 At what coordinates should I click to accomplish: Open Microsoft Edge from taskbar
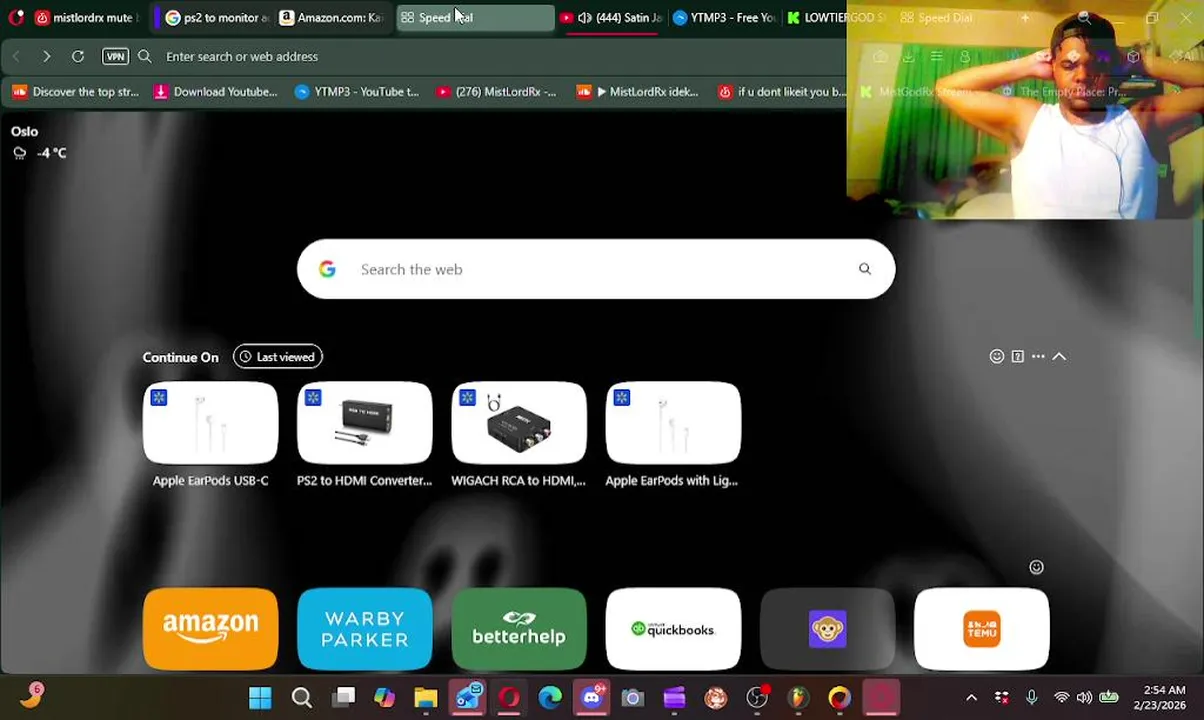click(x=550, y=697)
